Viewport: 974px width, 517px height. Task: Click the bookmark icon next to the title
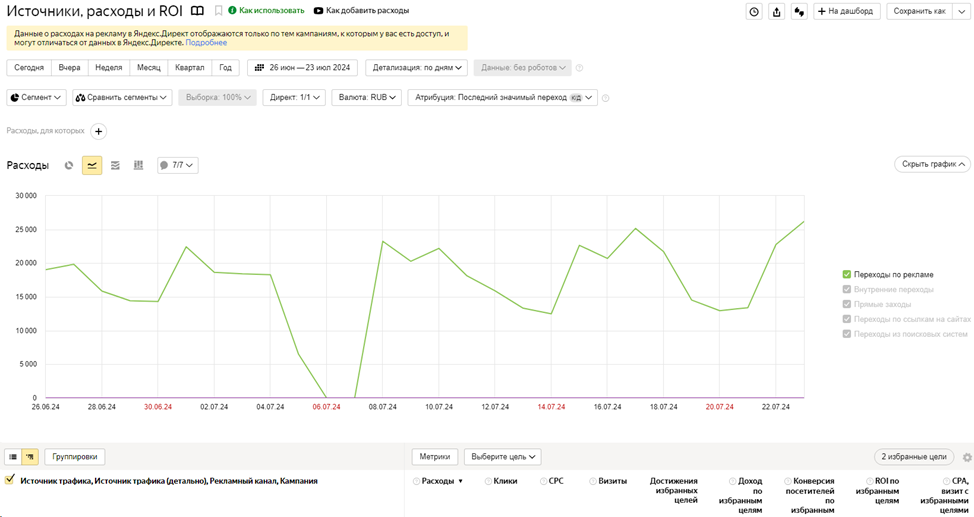pyautogui.click(x=219, y=11)
